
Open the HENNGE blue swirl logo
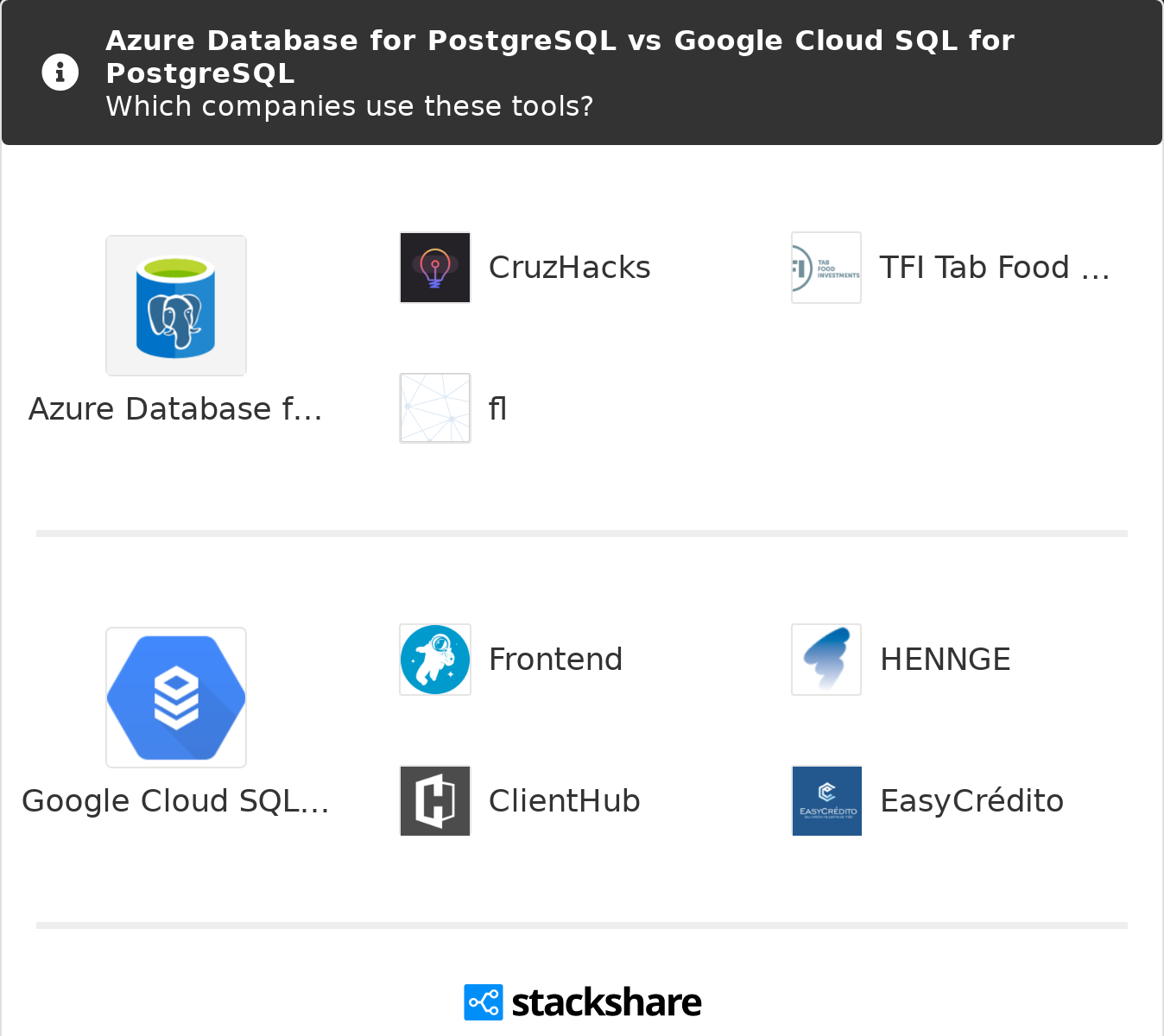[826, 660]
